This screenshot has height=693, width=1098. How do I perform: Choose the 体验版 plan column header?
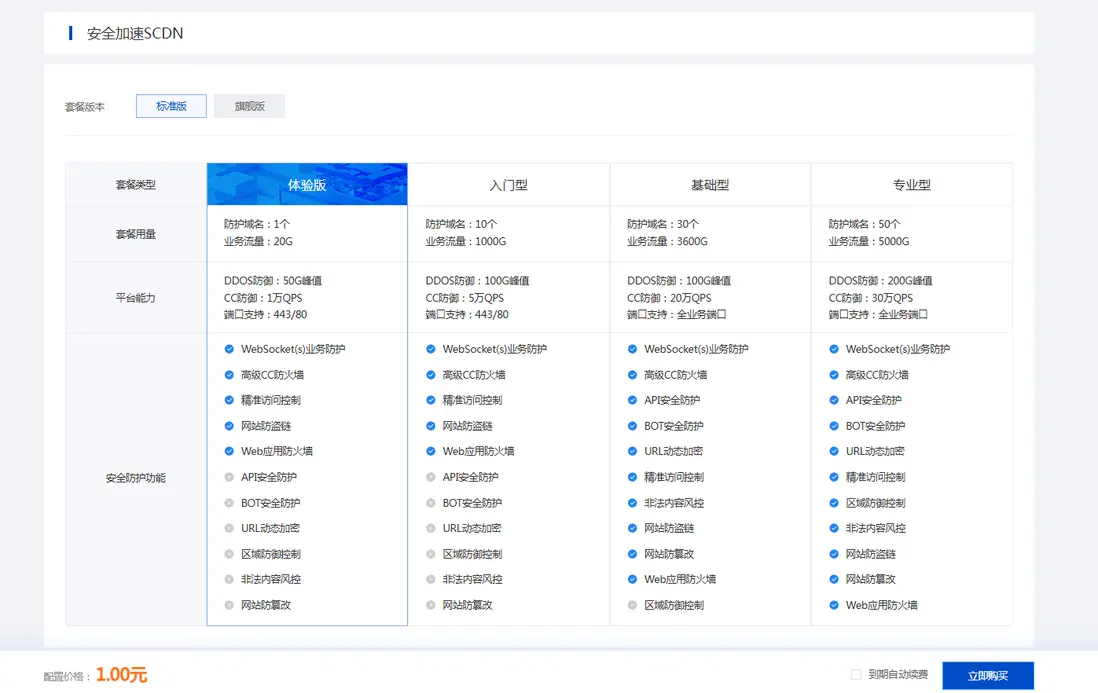pyautogui.click(x=307, y=185)
